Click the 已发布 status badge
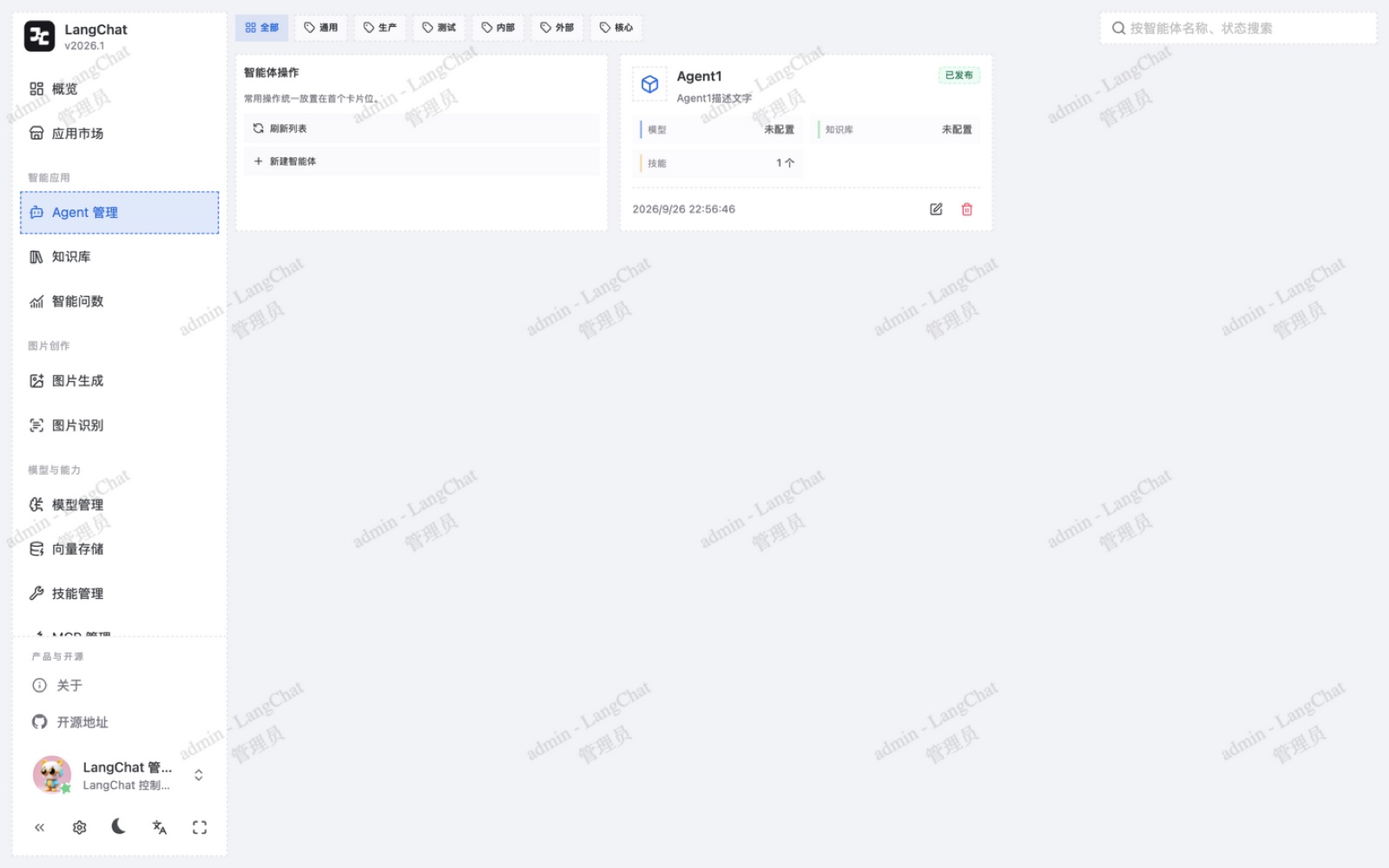 click(x=959, y=76)
